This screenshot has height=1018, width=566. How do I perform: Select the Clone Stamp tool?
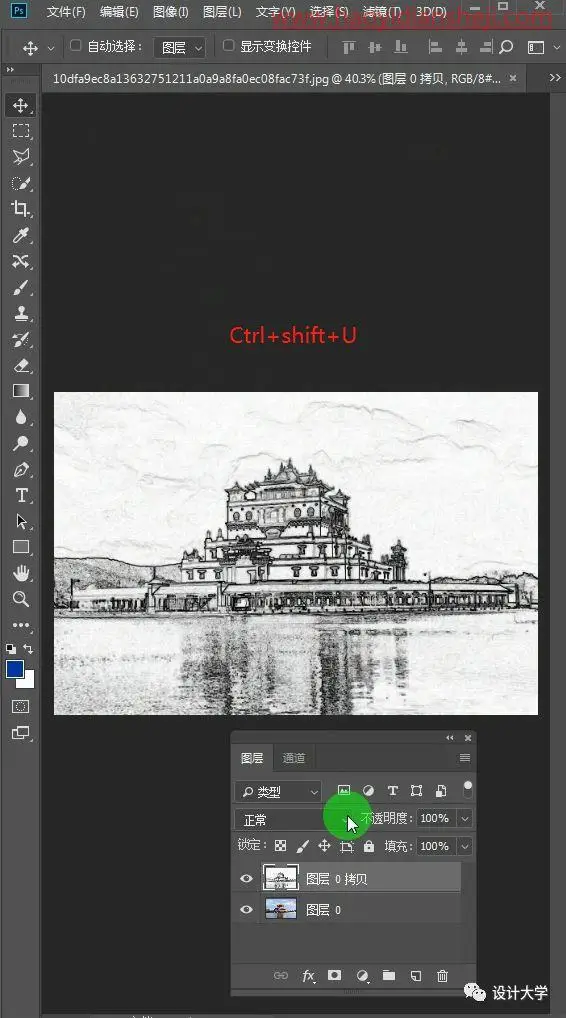[21, 314]
